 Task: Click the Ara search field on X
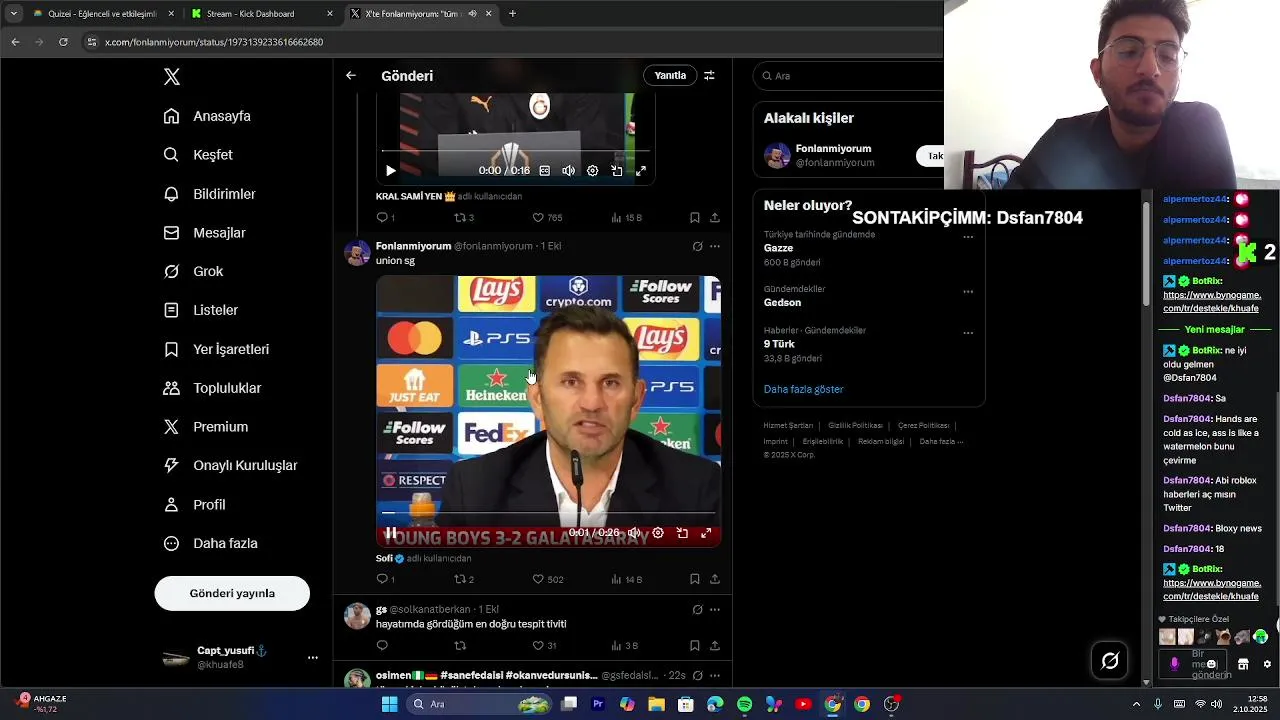pos(848,76)
